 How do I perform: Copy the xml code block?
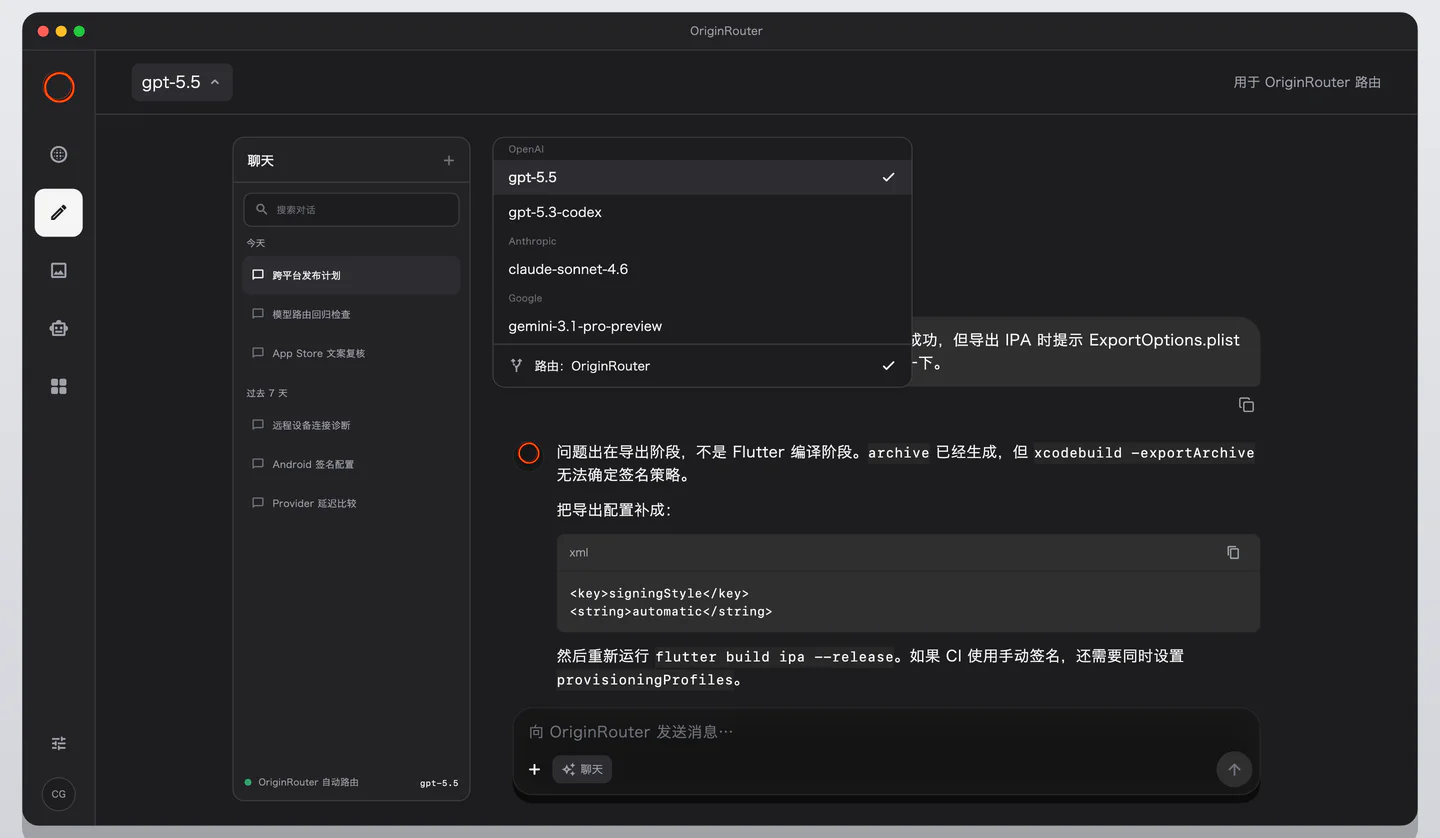(1233, 552)
